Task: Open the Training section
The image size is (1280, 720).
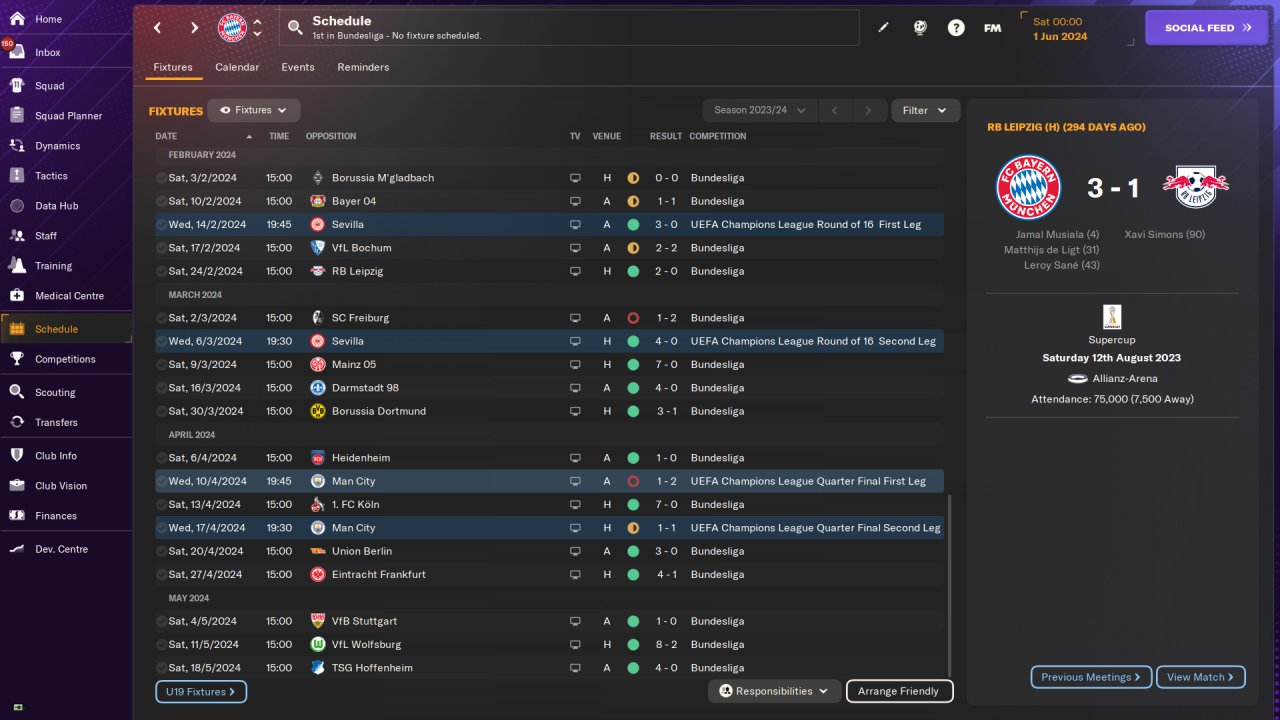Action: (x=53, y=266)
